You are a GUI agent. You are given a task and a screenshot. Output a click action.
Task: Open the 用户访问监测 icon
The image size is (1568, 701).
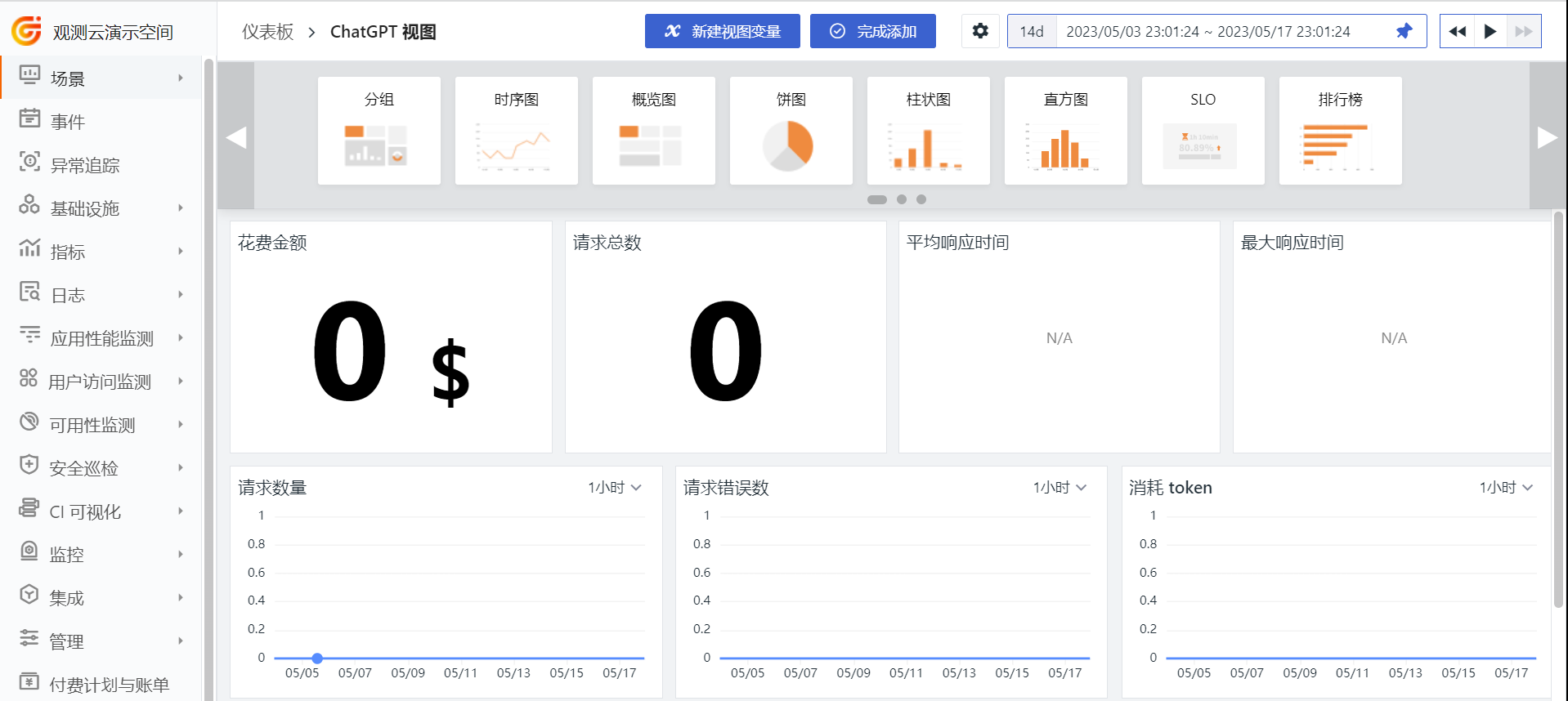pyautogui.click(x=29, y=379)
